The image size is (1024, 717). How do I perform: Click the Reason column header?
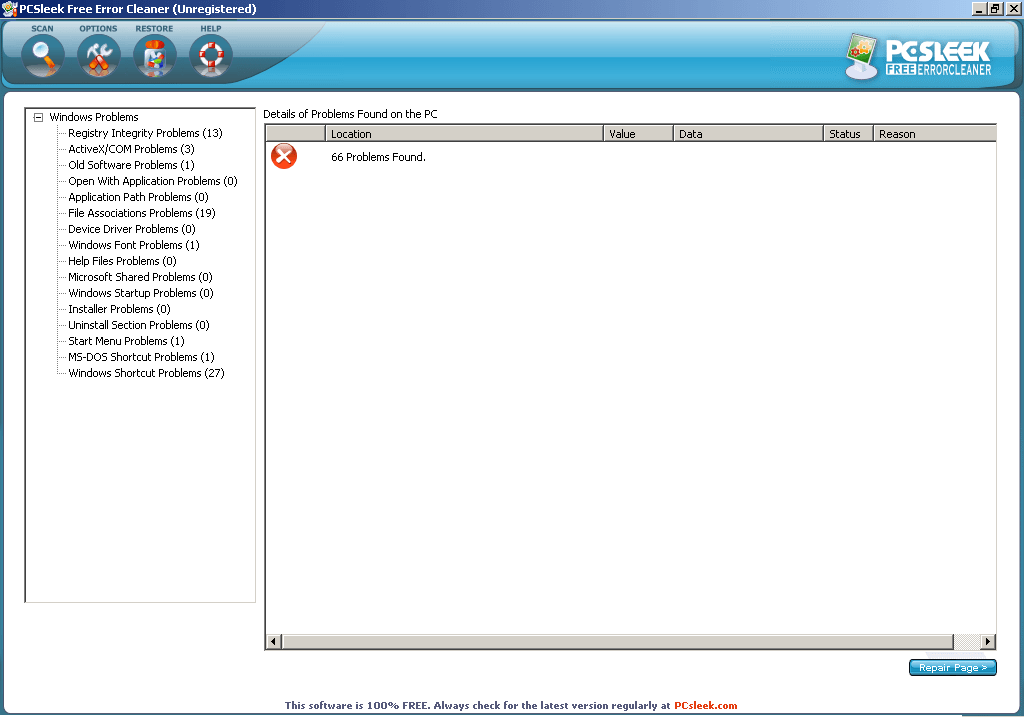click(935, 134)
